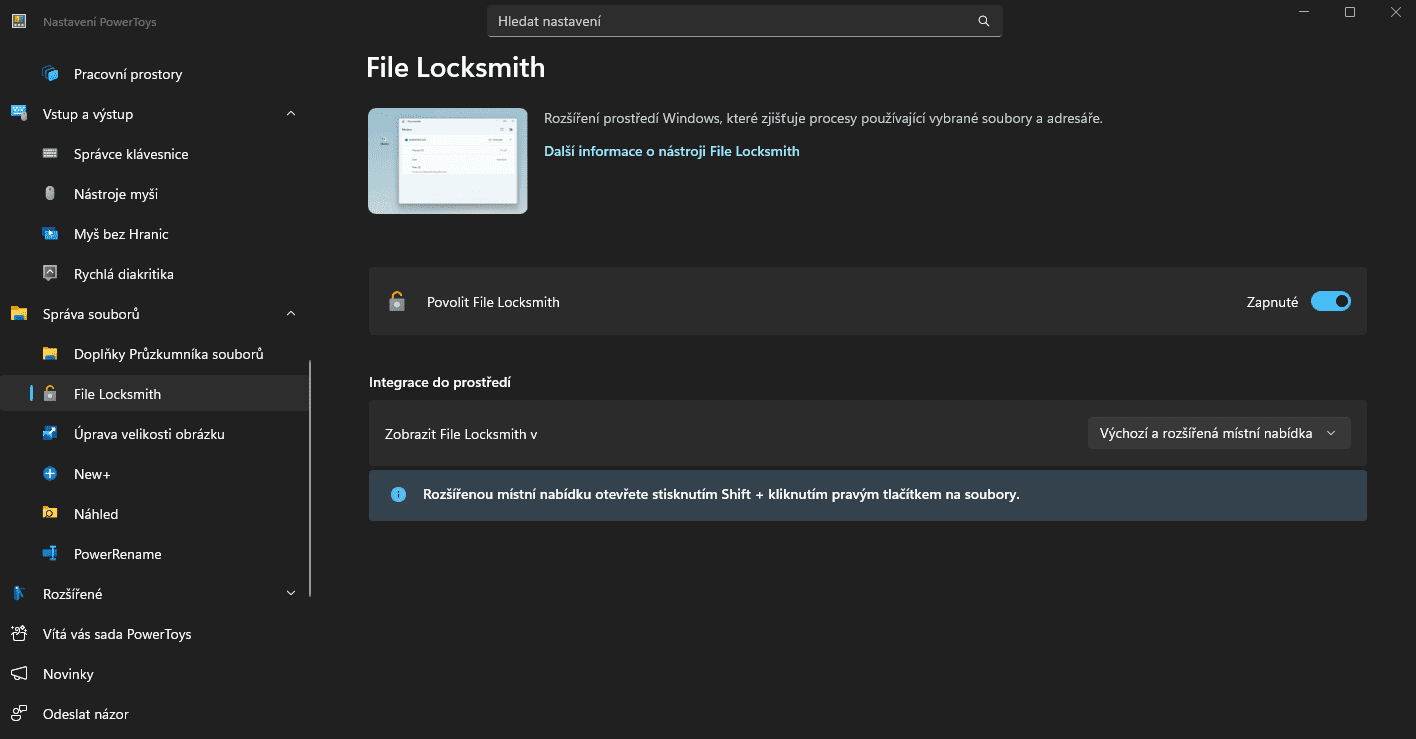Click the PowerRename icon in sidebar
Image resolution: width=1416 pixels, height=739 pixels.
pyautogui.click(x=50, y=554)
